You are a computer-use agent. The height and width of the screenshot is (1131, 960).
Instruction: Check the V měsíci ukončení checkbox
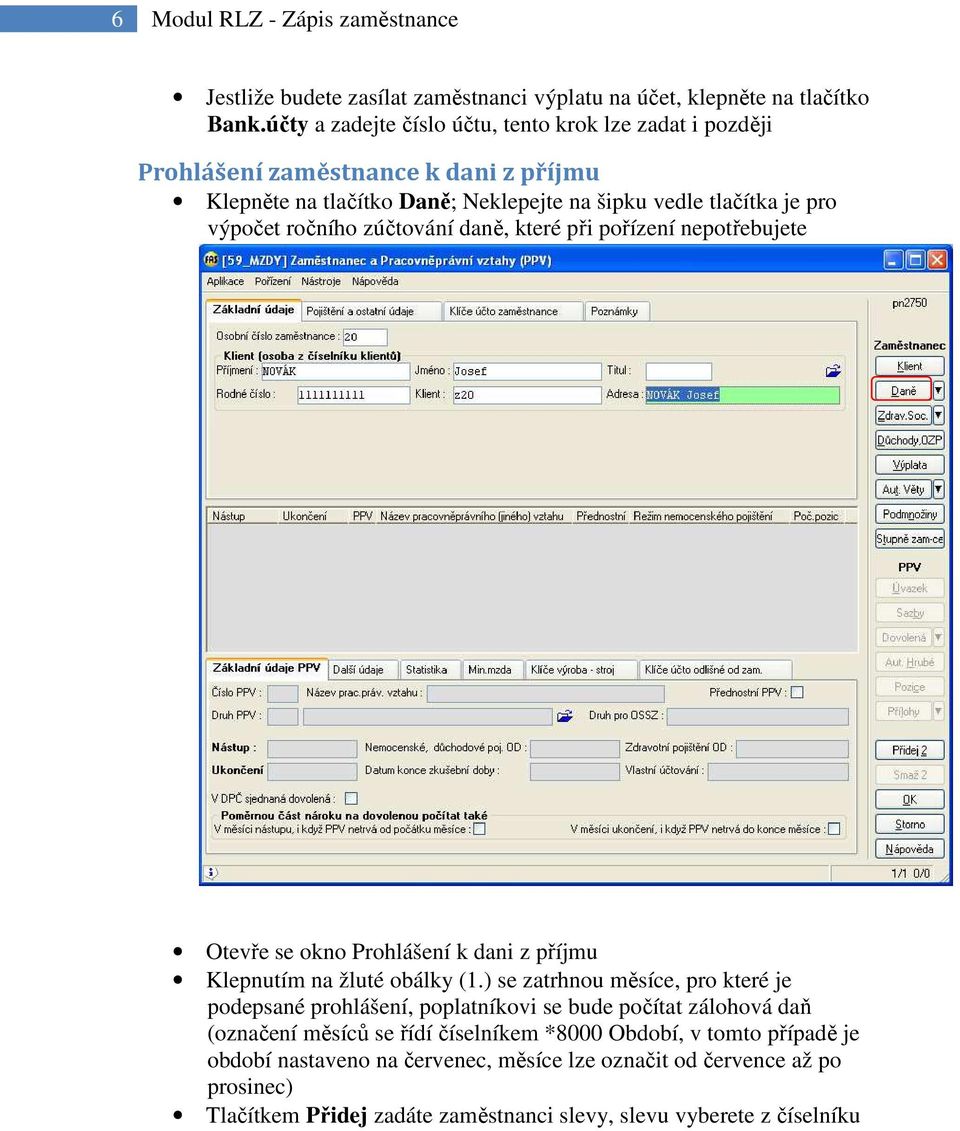834,829
